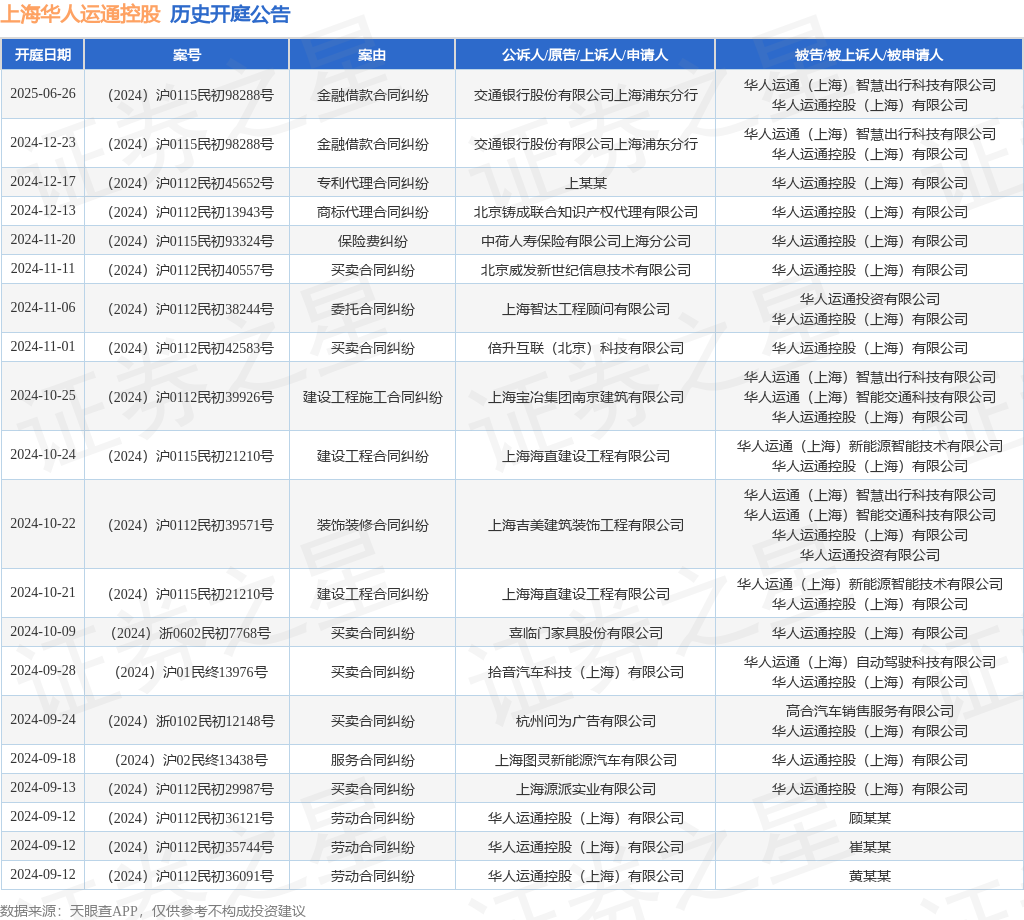This screenshot has width=1024, height=920.
Task: Click case number 沪0112民初38244号
Action: pyautogui.click(x=191, y=309)
